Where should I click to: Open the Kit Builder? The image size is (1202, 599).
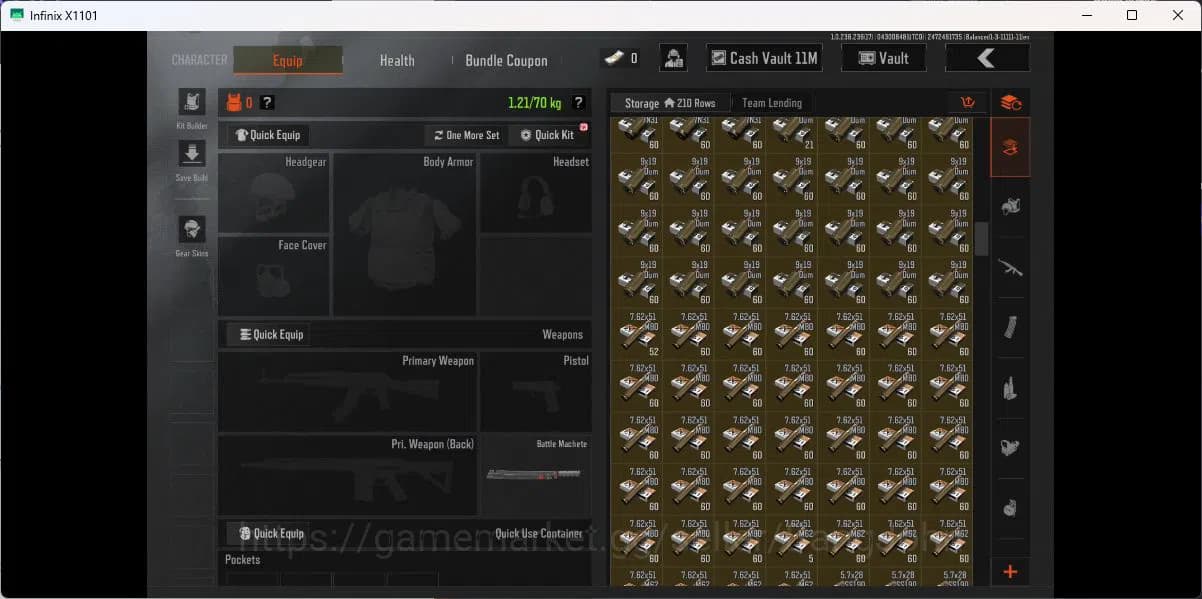192,102
